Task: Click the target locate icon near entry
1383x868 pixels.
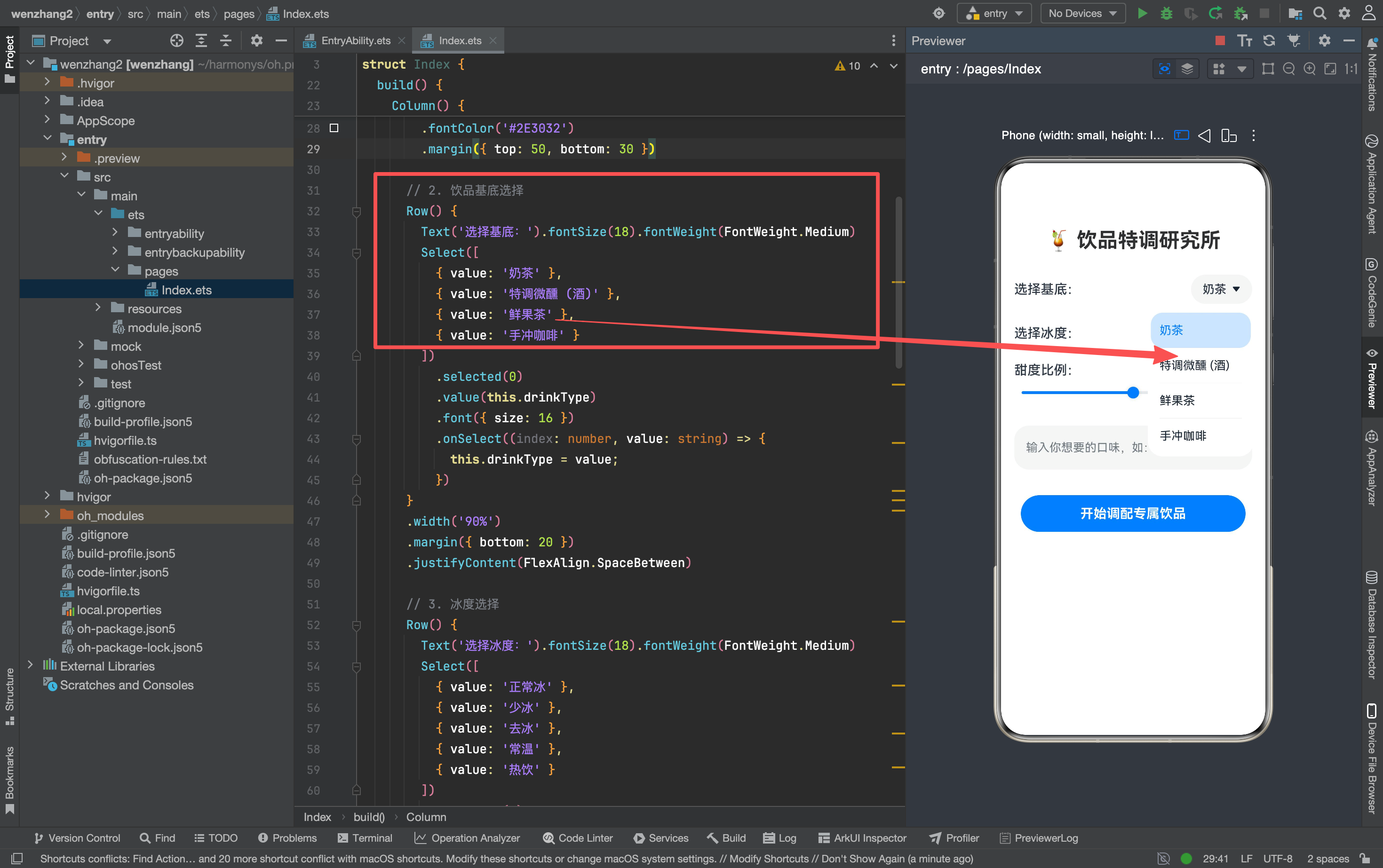Action: point(938,13)
